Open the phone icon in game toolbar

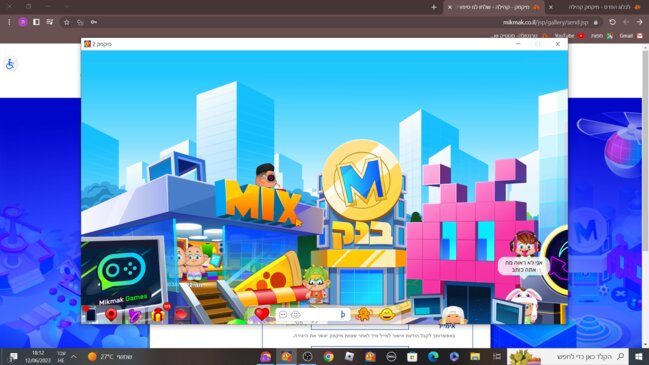tap(91, 315)
